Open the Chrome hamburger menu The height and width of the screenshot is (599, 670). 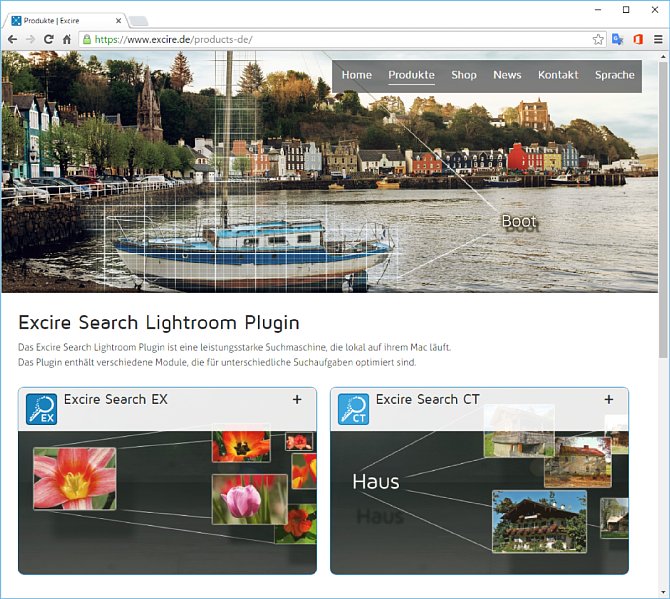[657, 39]
